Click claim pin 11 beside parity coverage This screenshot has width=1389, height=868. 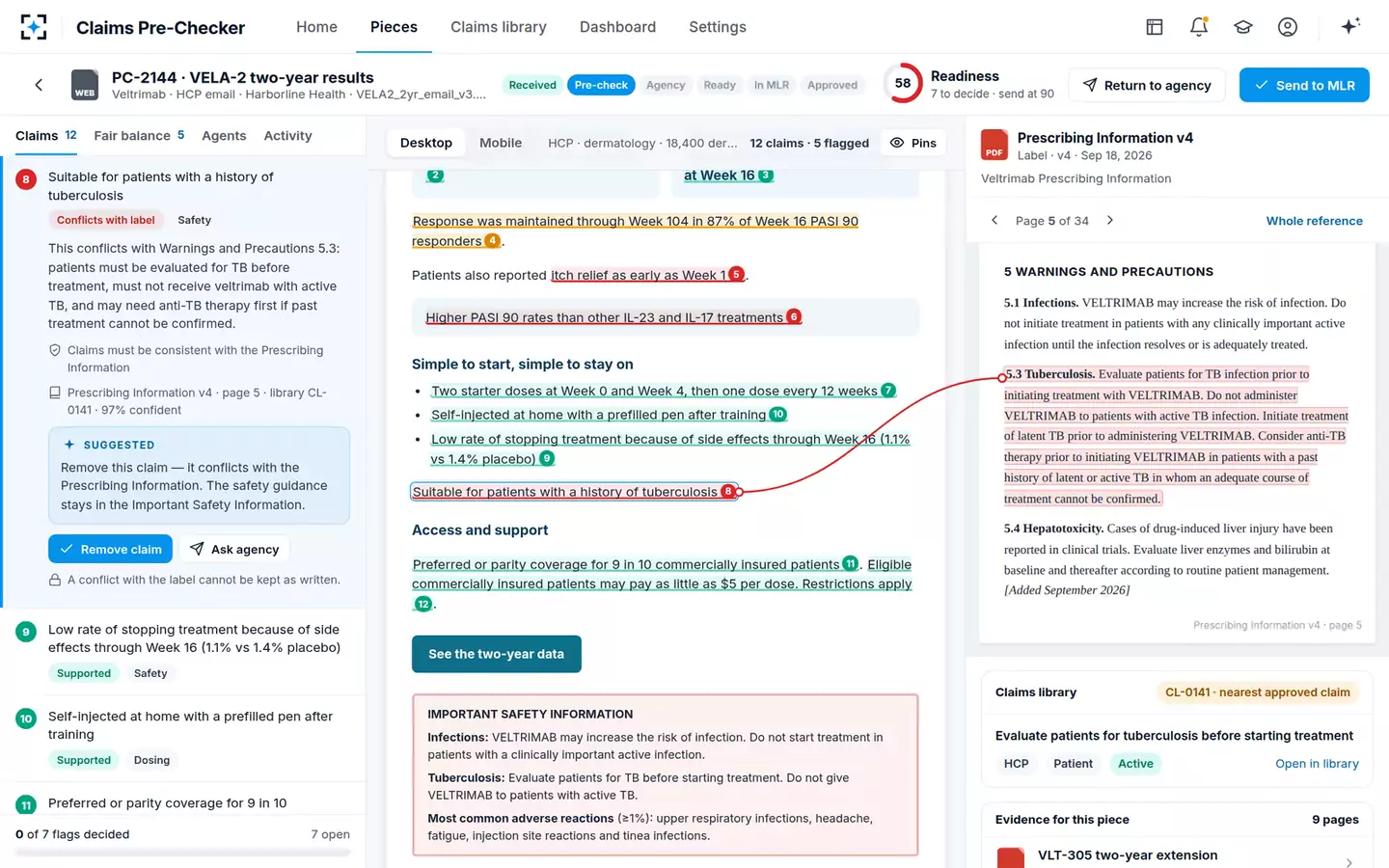850,564
